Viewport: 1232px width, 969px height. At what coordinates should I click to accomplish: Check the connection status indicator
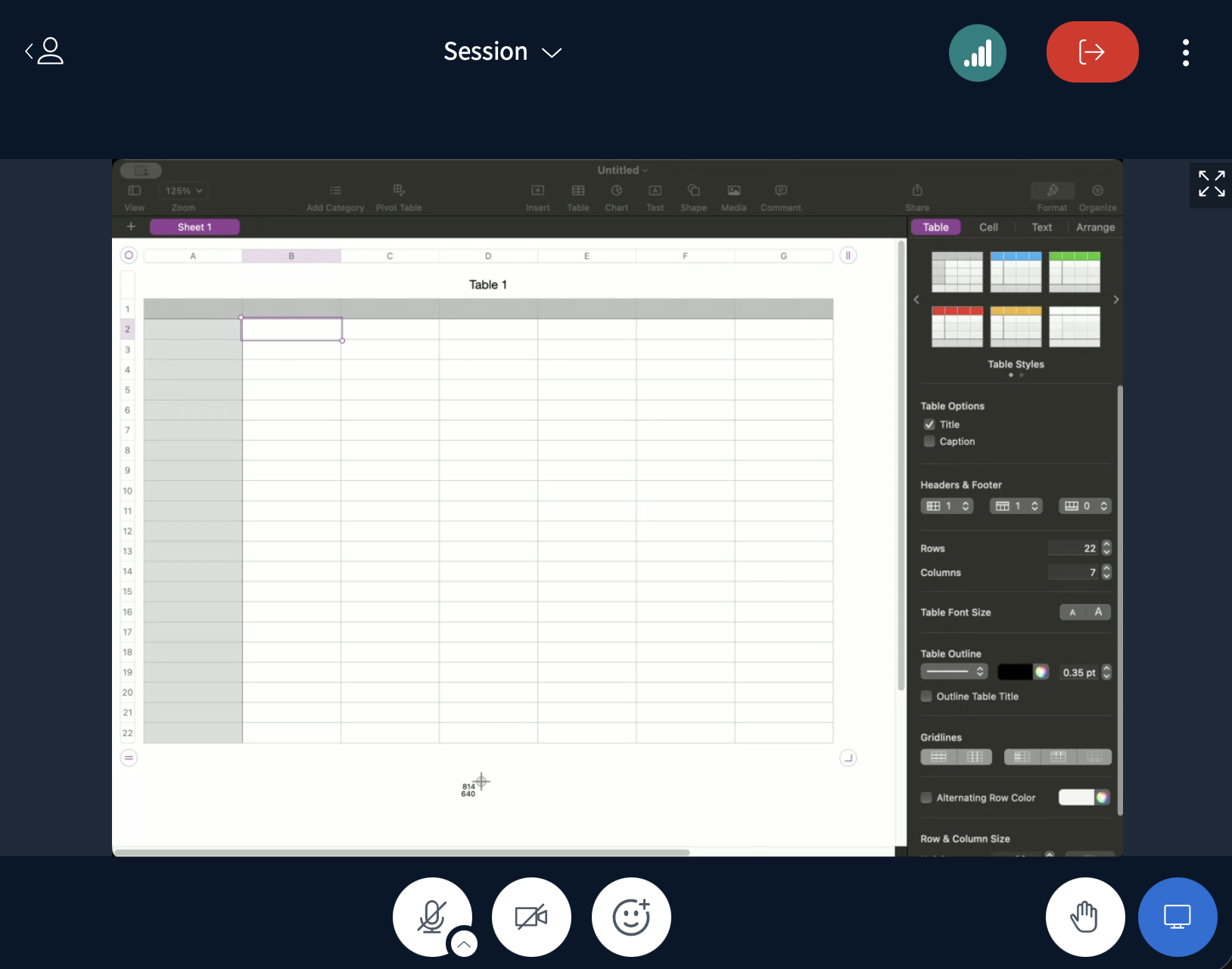[x=977, y=53]
